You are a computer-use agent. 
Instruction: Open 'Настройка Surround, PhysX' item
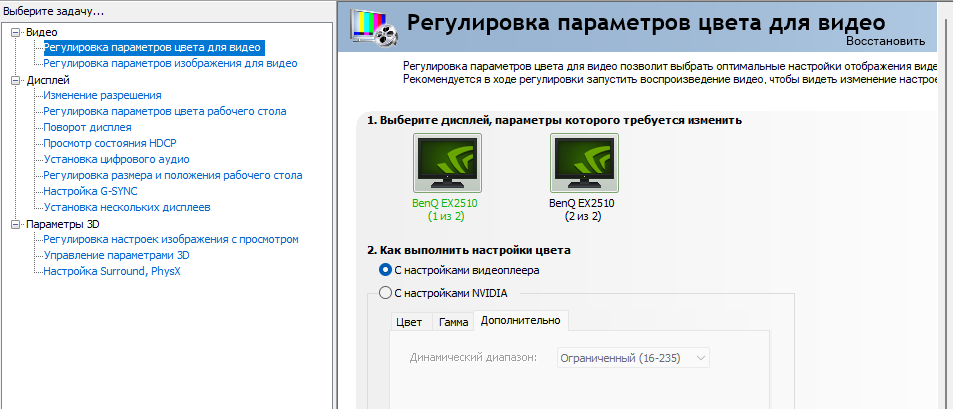tap(111, 271)
